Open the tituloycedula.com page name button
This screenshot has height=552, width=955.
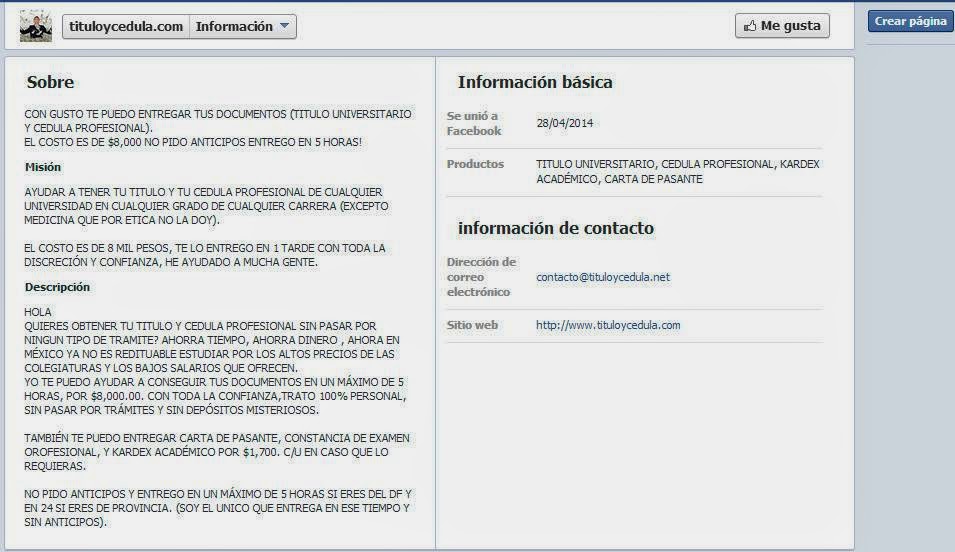coord(126,27)
